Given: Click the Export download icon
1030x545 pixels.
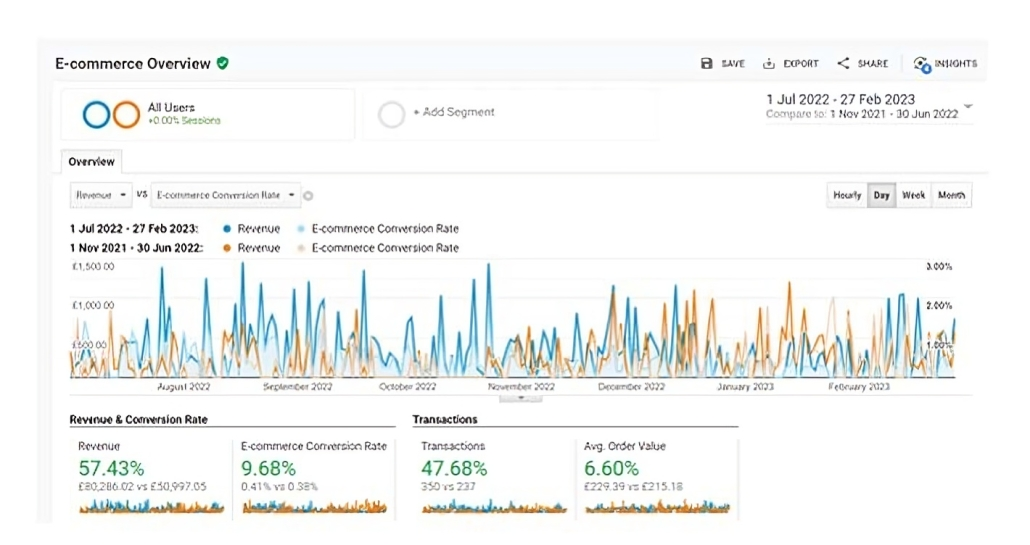Looking at the screenshot, I should coord(769,64).
